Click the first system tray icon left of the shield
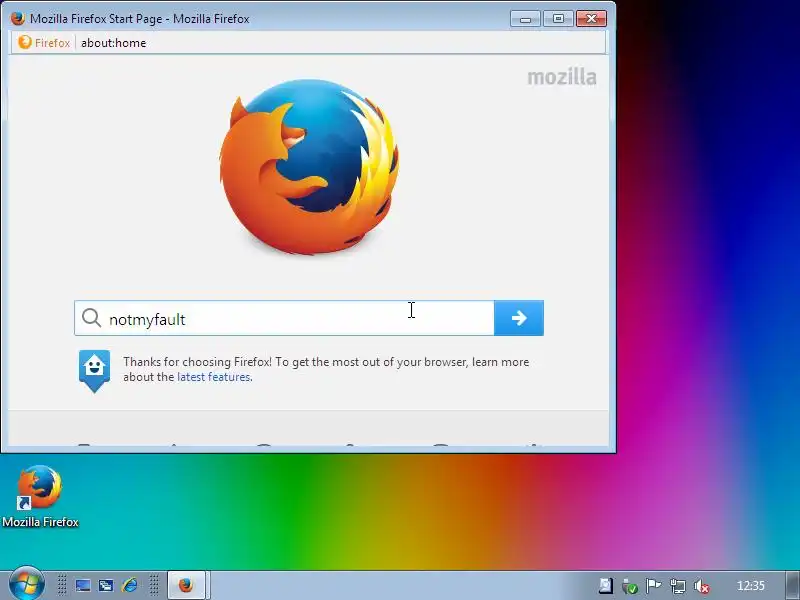 click(606, 586)
